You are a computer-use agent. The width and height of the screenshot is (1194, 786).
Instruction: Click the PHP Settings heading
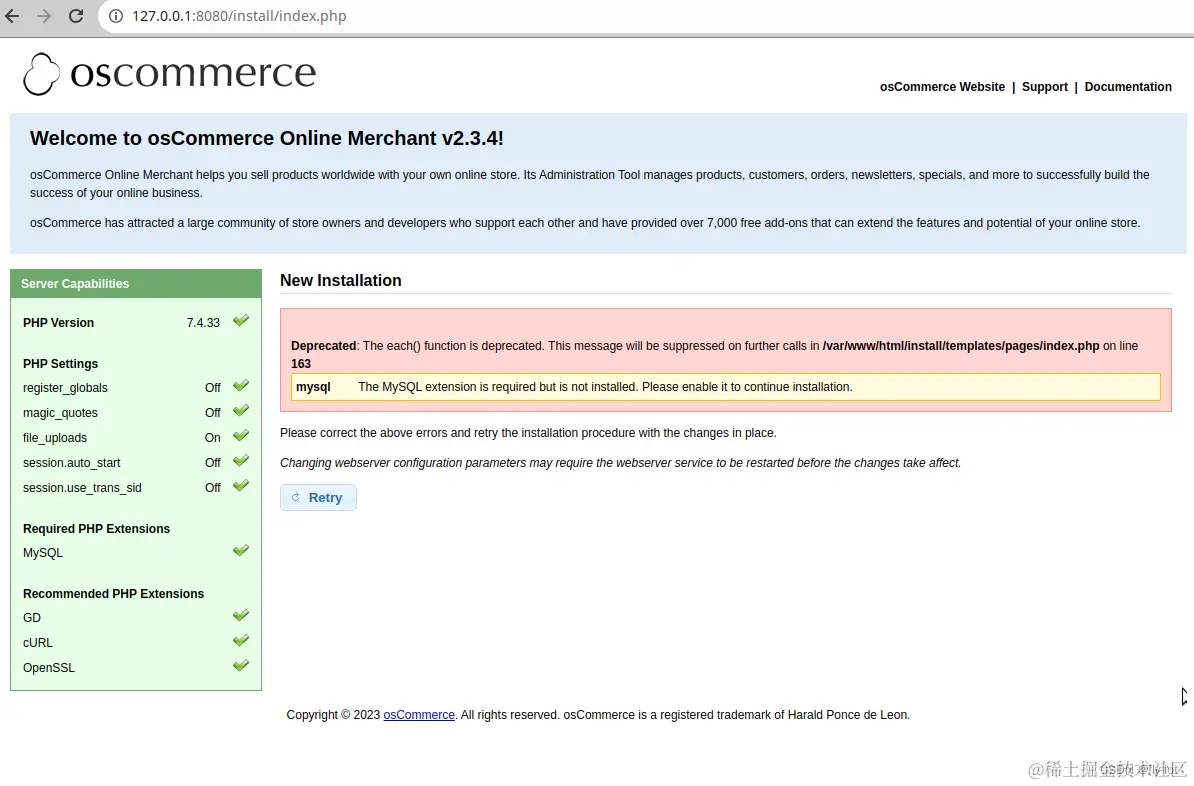click(60, 364)
